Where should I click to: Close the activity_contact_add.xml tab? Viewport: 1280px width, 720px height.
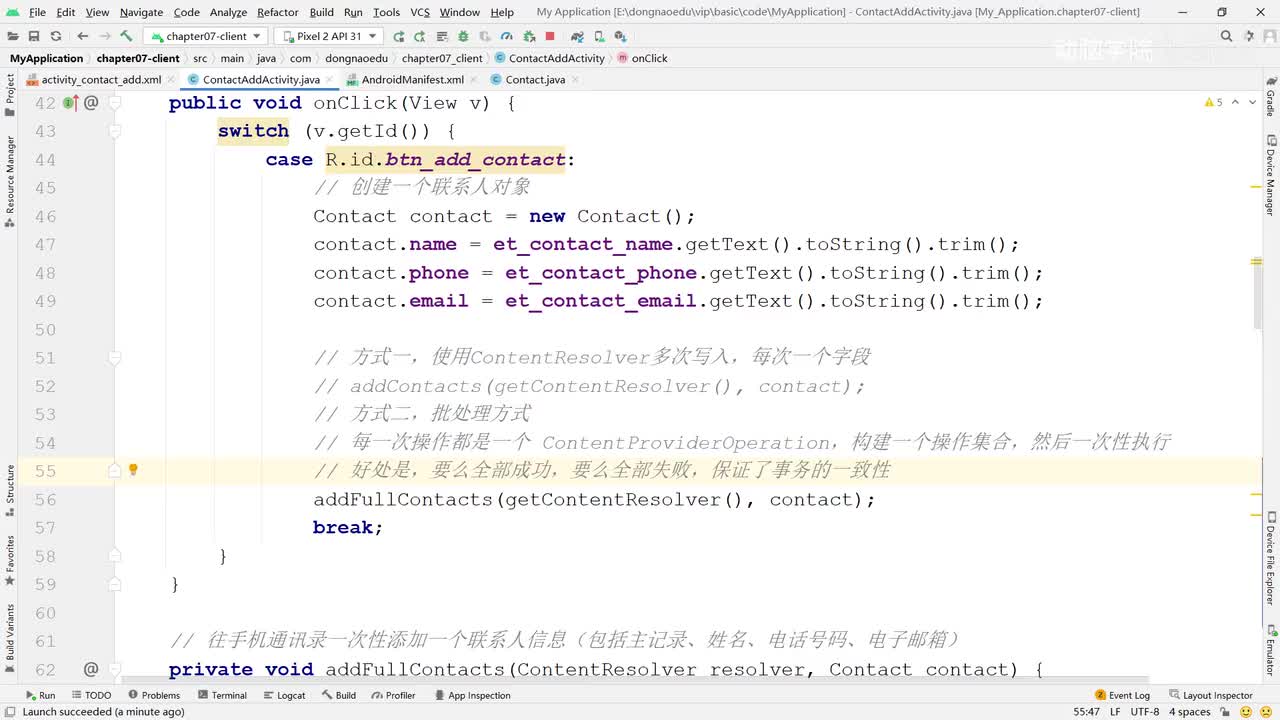(x=171, y=80)
